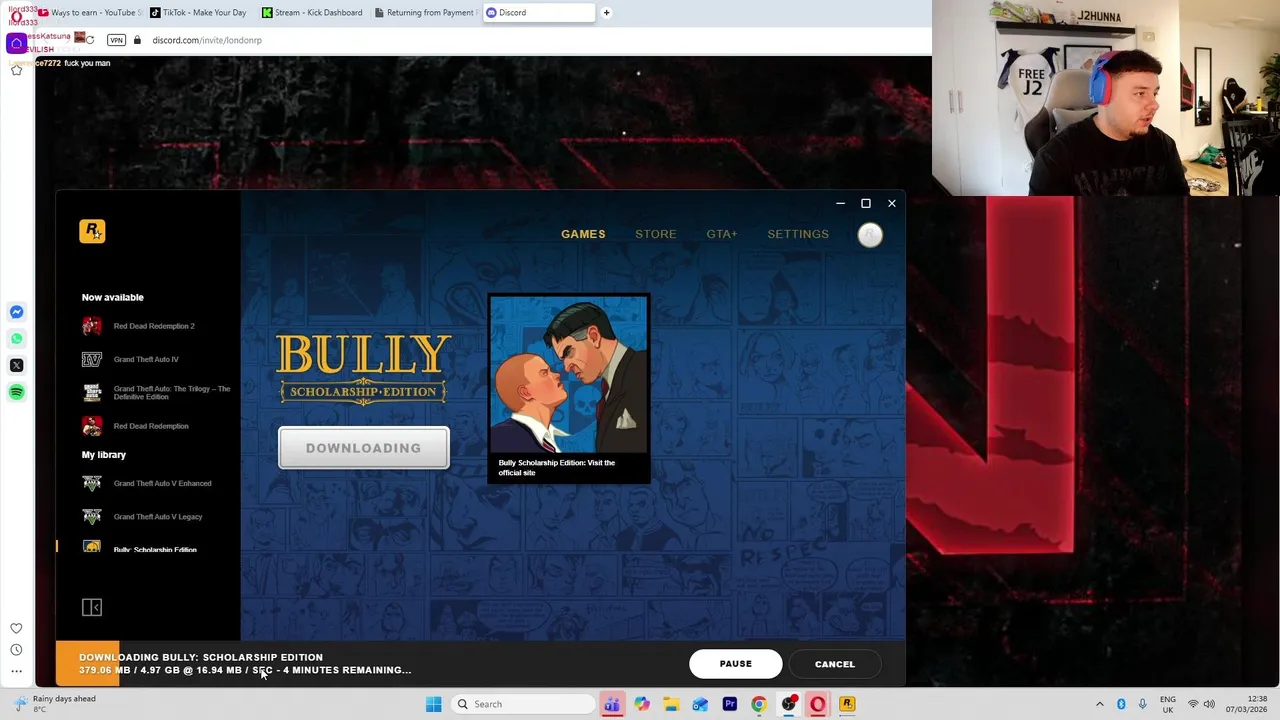Select the Bully Scholarship Edition library icon
Viewport: 1280px width, 720px height.
[92, 547]
